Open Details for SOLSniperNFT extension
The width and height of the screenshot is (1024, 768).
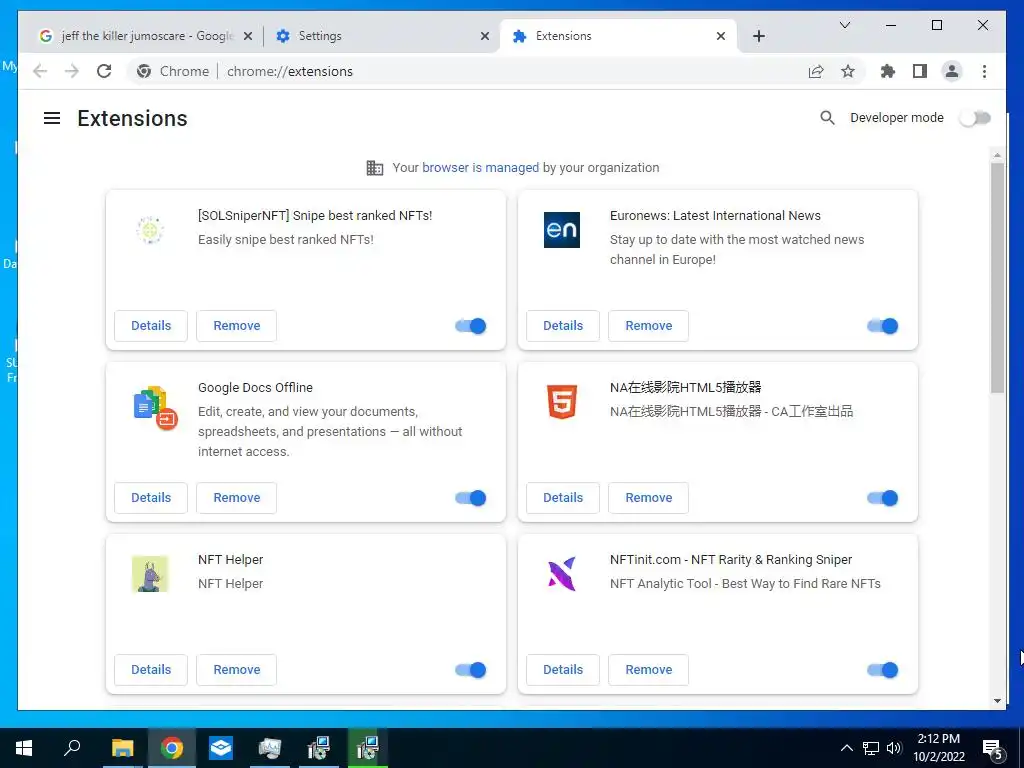(151, 326)
